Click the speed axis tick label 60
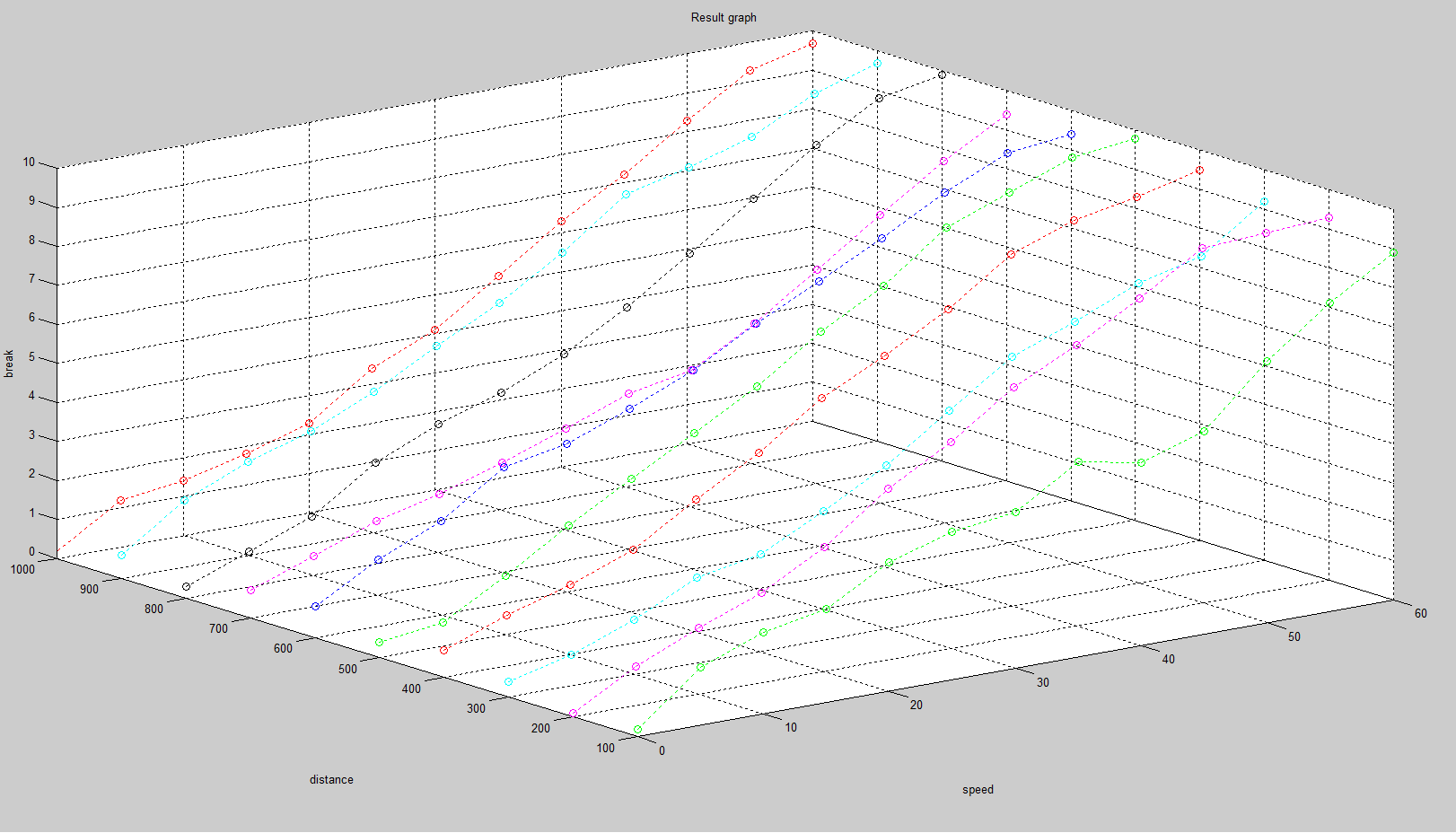 (1420, 614)
